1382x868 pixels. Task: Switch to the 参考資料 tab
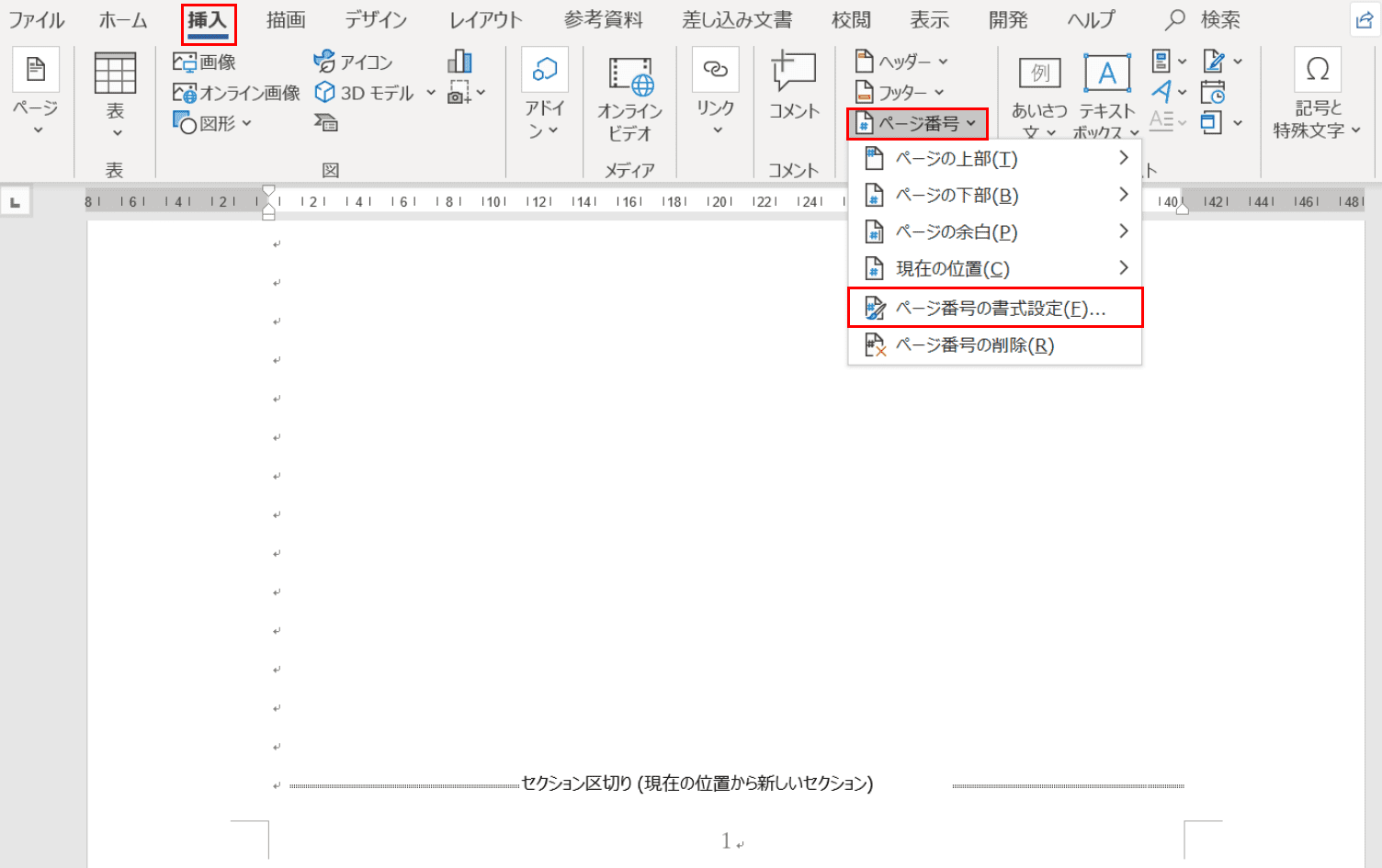(x=603, y=19)
